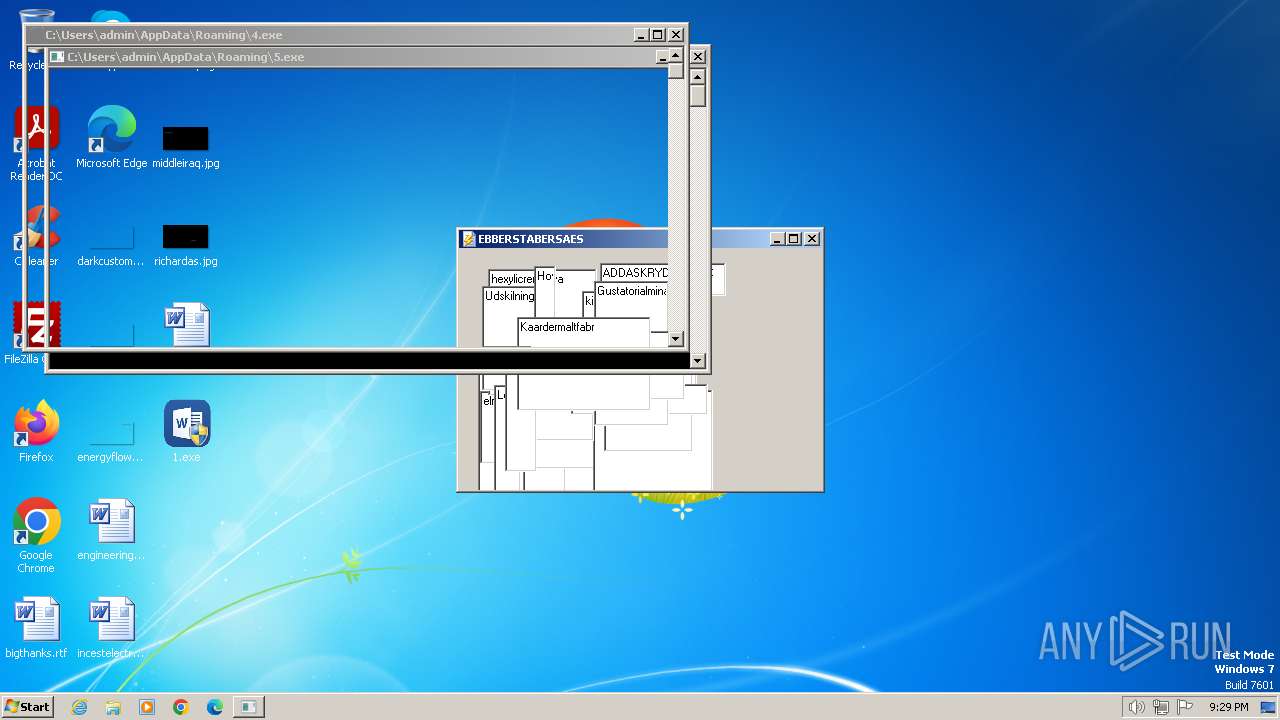Launch Microsoft Edge from the taskbar
Viewport: 1280px width, 720px height.
(x=215, y=707)
